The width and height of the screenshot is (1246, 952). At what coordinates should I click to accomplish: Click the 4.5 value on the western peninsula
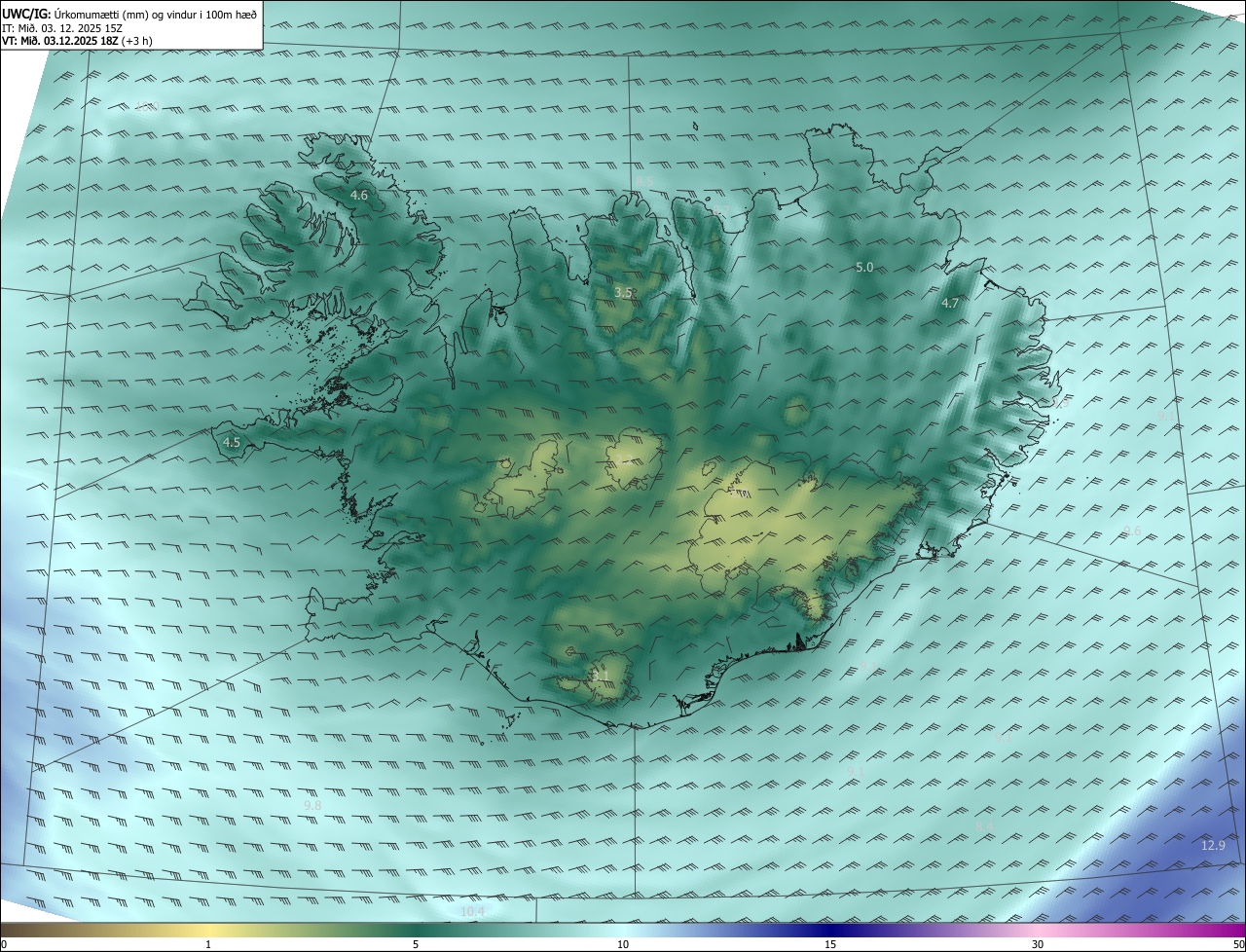pyautogui.click(x=232, y=442)
